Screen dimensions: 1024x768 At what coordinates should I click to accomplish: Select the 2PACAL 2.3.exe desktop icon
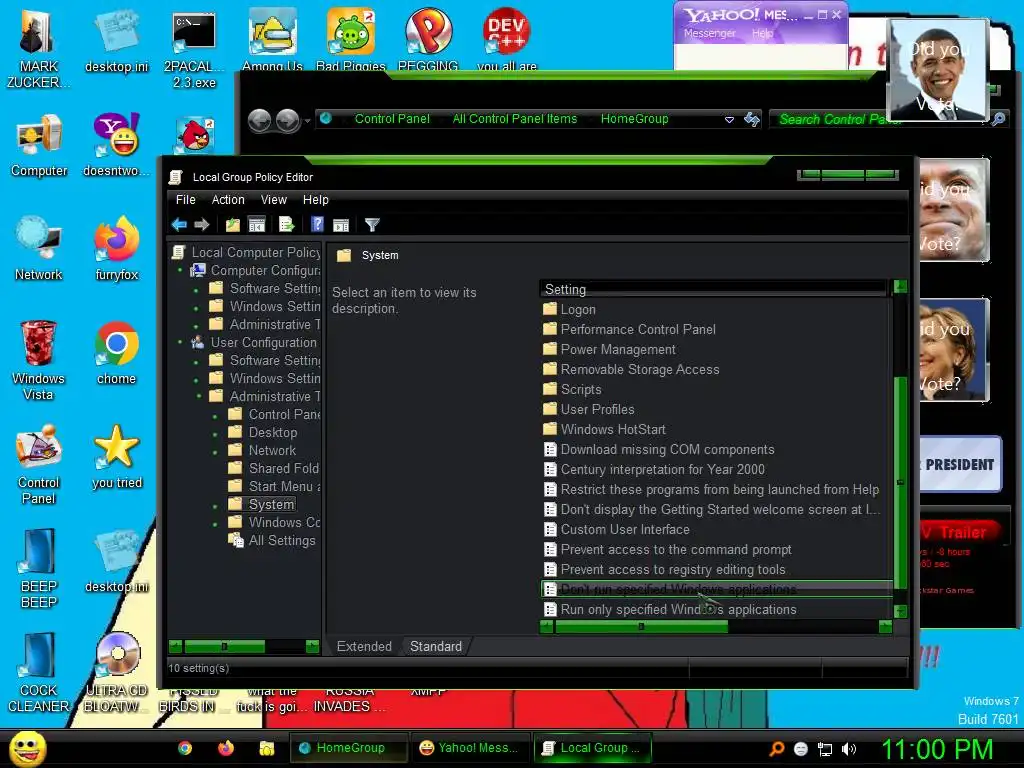click(194, 49)
